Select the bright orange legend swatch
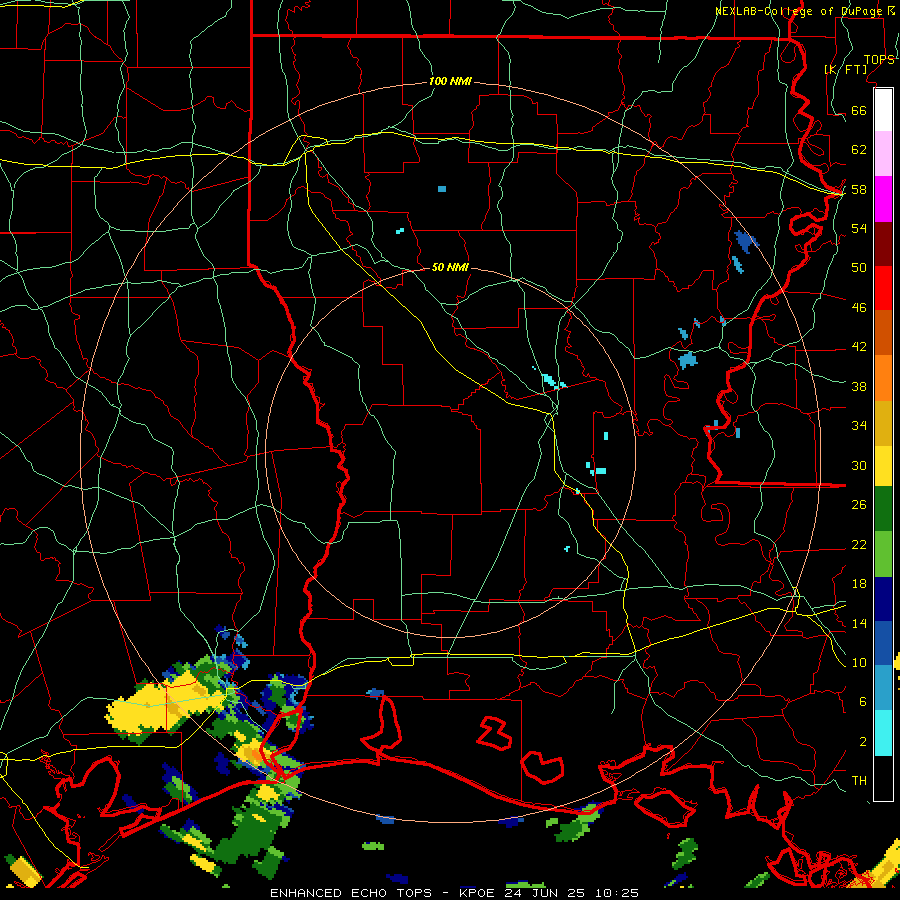Screen dimensions: 900x900 883,378
